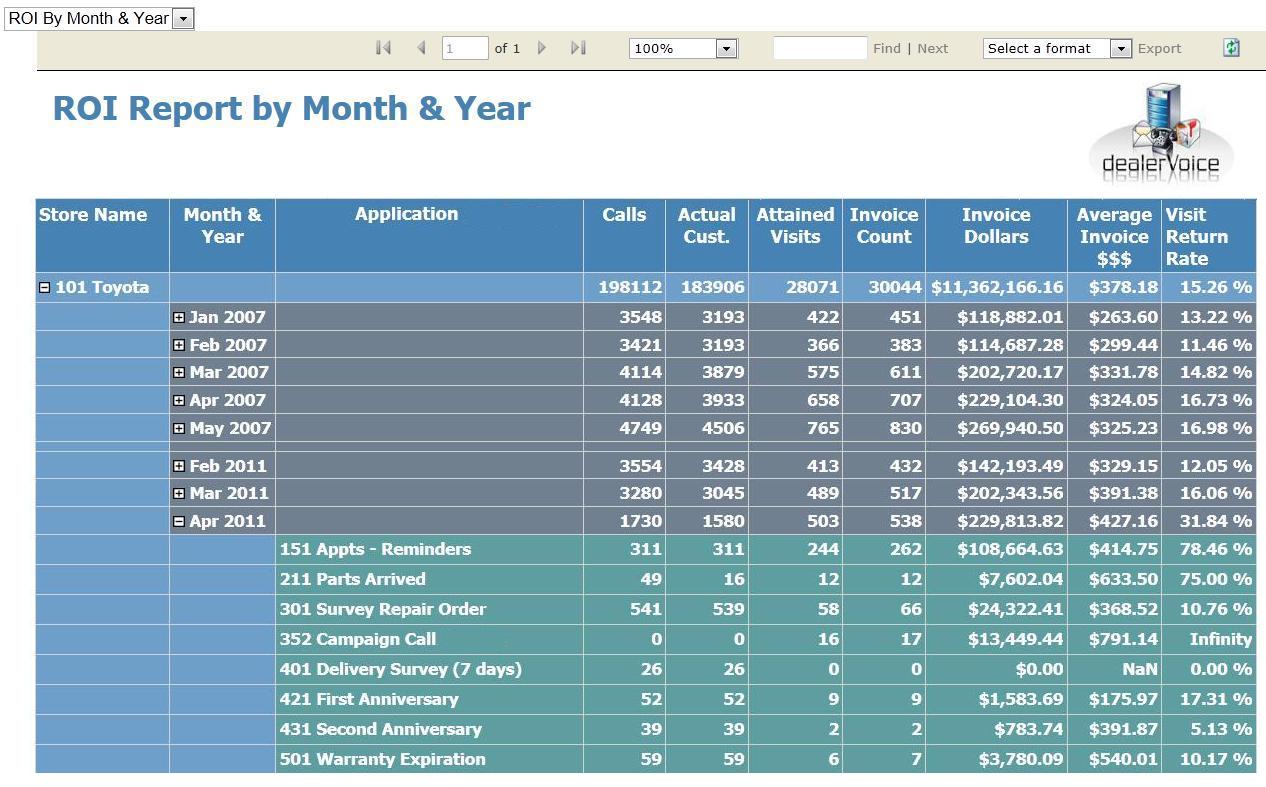
Task: Expand the Feb 2007 row
Action: click(179, 345)
